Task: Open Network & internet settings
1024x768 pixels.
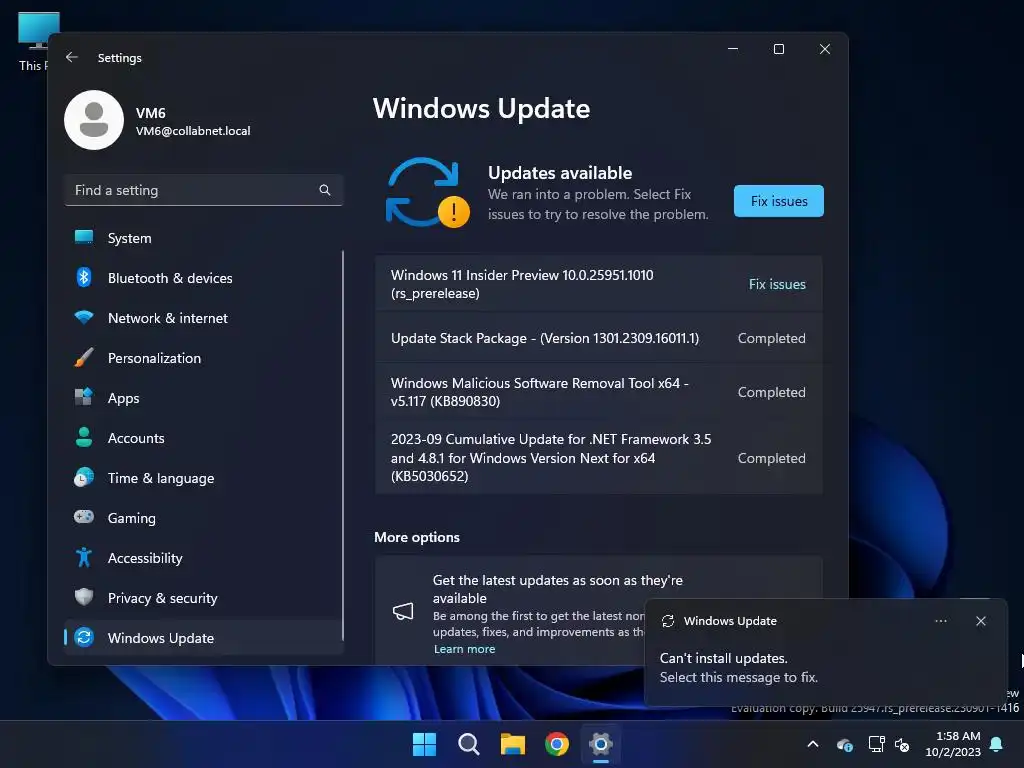Action: point(203,318)
